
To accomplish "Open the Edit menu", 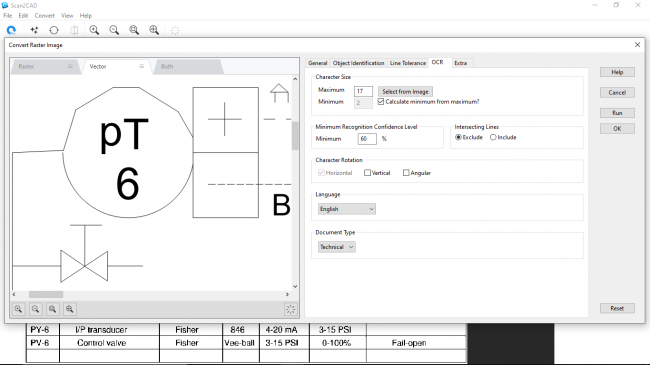I will [23, 15].
